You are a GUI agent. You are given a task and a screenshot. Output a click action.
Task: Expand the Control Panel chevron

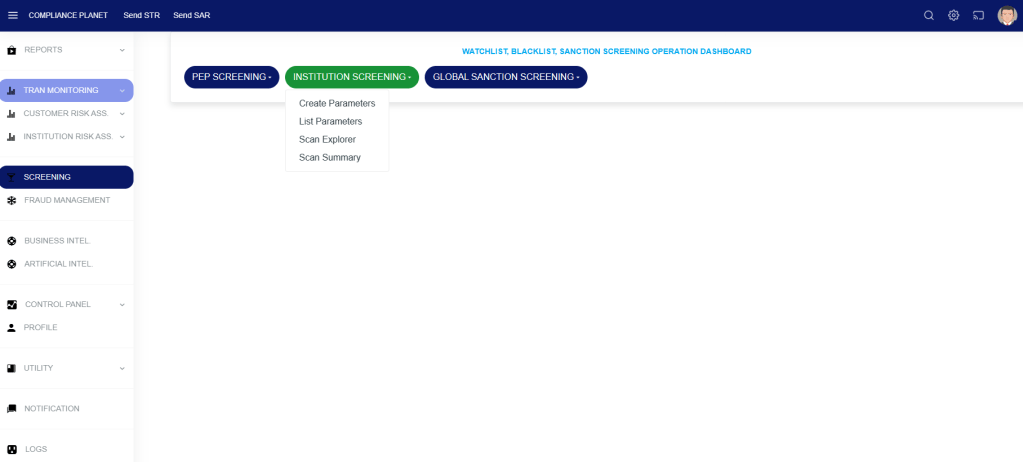pyautogui.click(x=122, y=305)
